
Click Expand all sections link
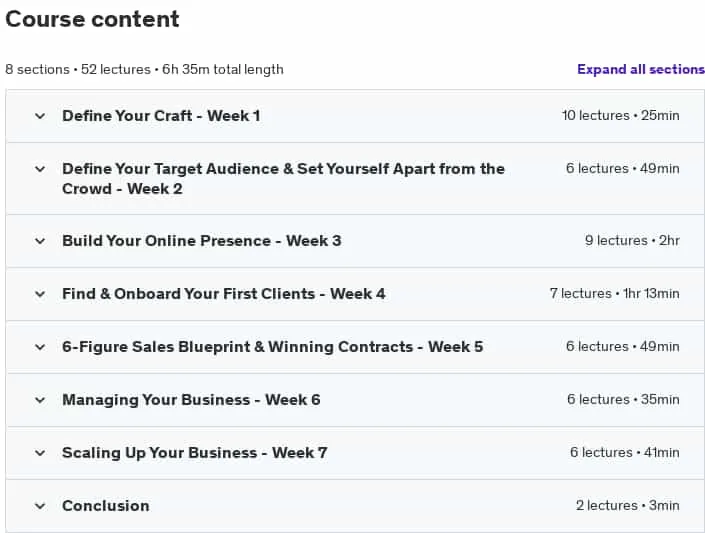pyautogui.click(x=641, y=69)
